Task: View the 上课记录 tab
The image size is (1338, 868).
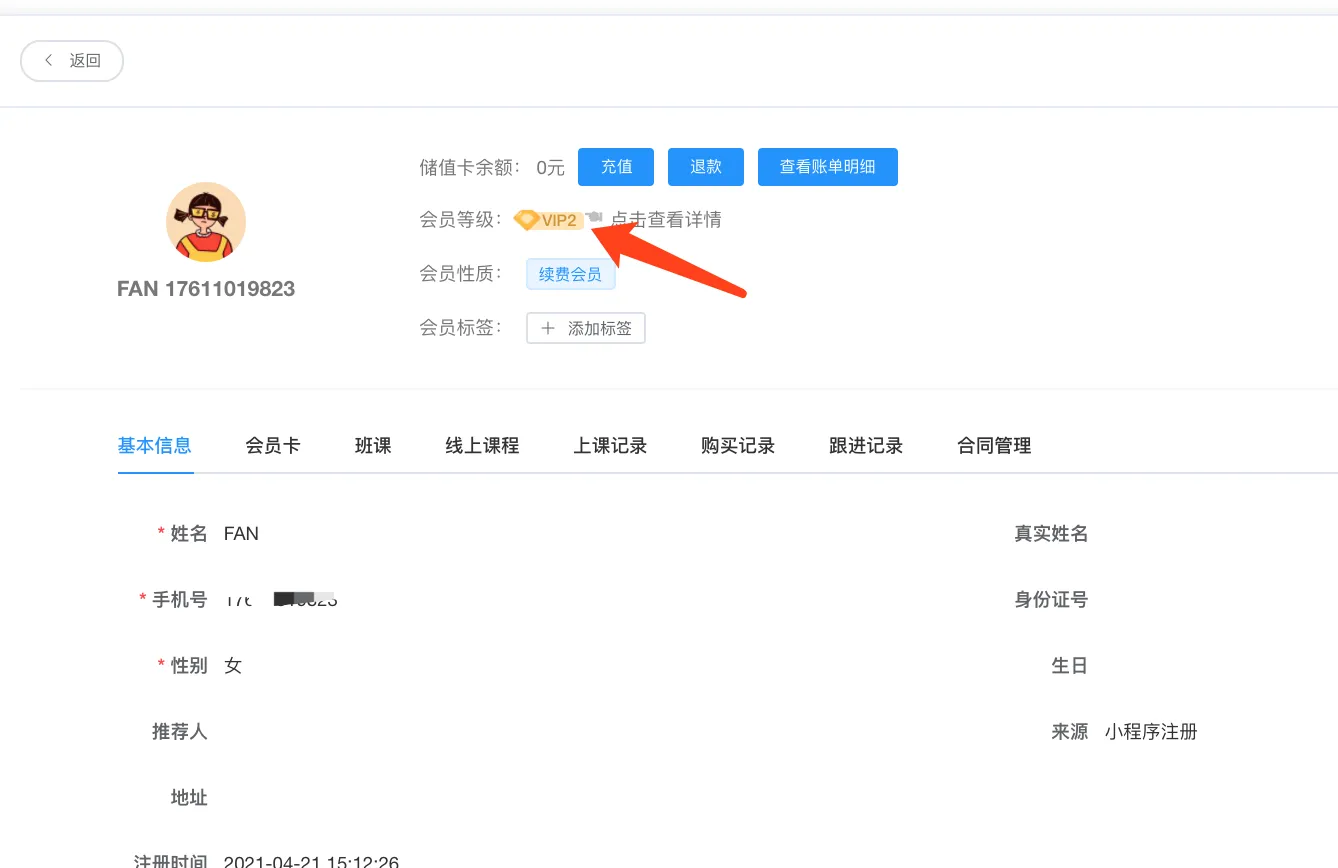Action: point(610,446)
